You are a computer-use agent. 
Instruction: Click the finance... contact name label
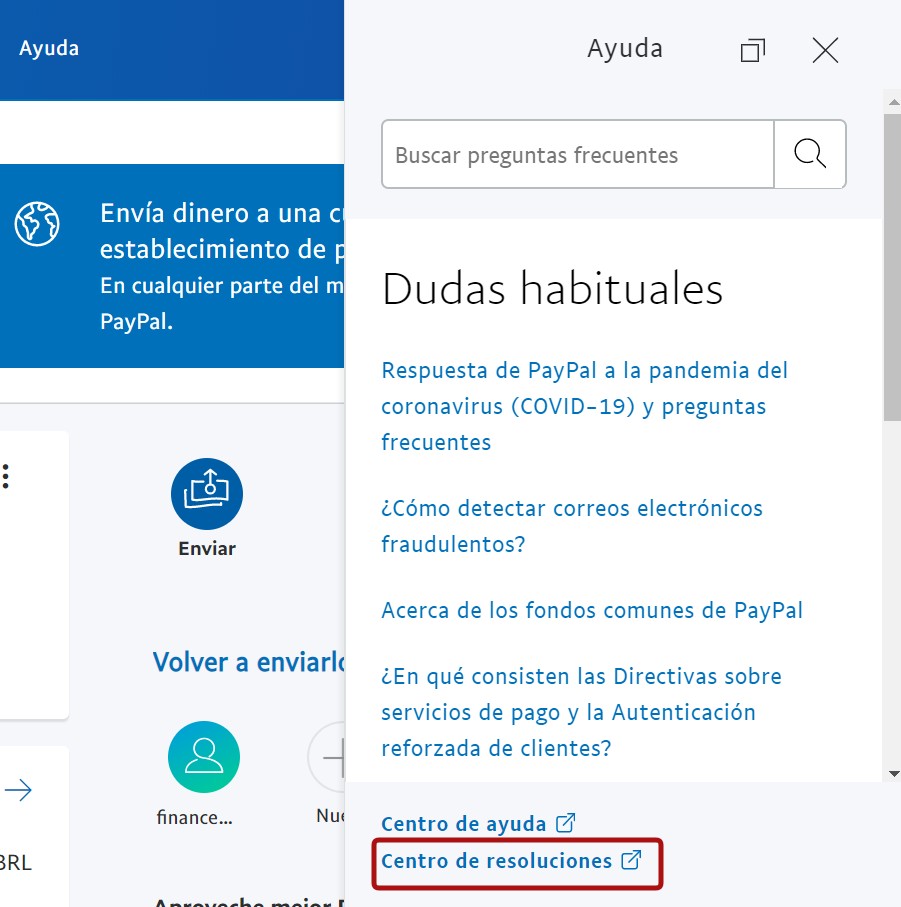pyautogui.click(x=194, y=817)
